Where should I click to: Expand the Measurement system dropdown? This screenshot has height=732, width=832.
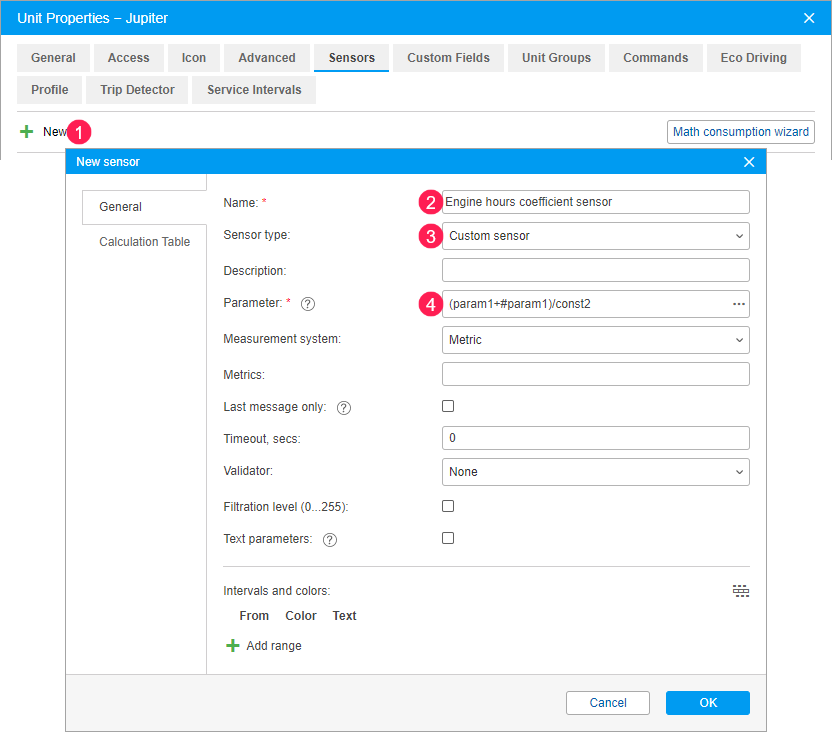pyautogui.click(x=595, y=340)
